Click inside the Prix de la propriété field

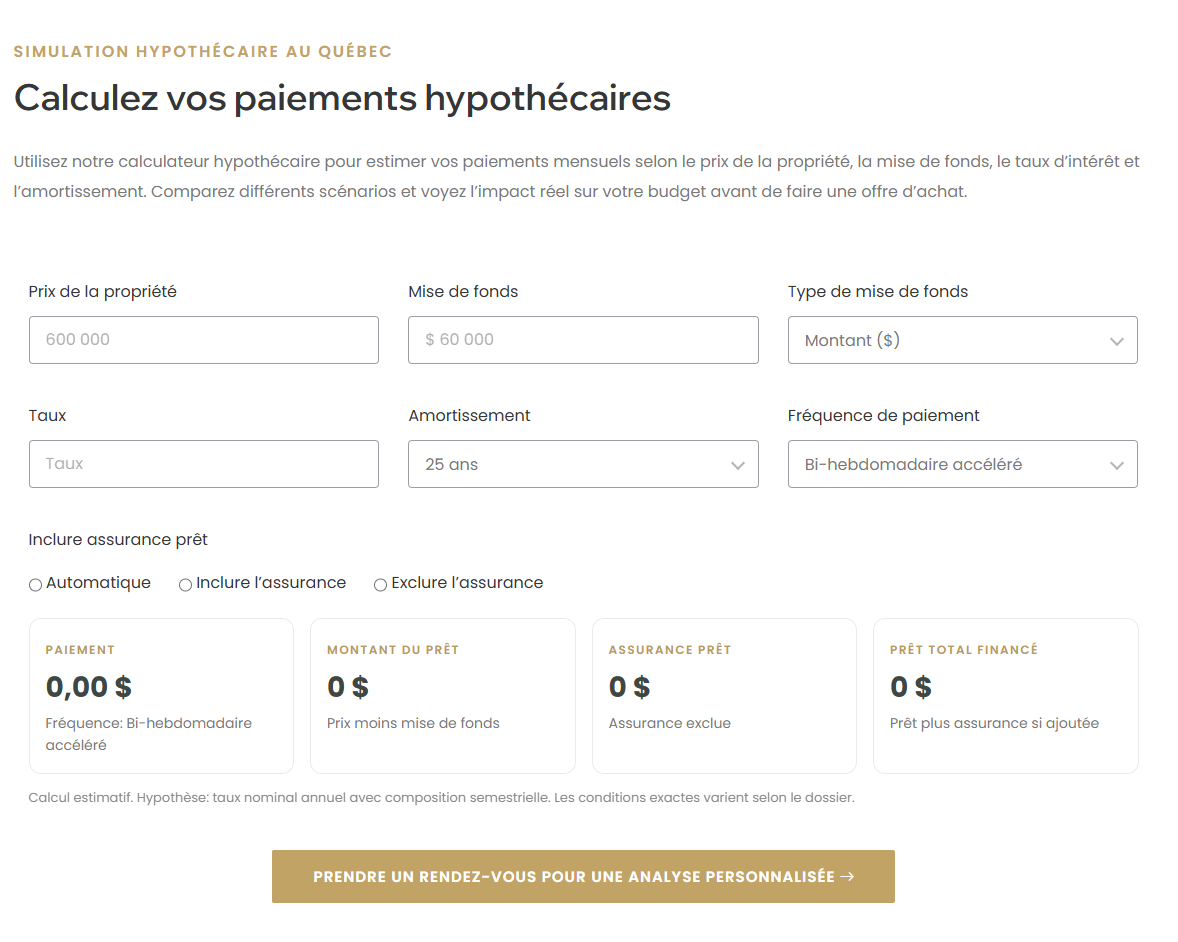coord(203,340)
